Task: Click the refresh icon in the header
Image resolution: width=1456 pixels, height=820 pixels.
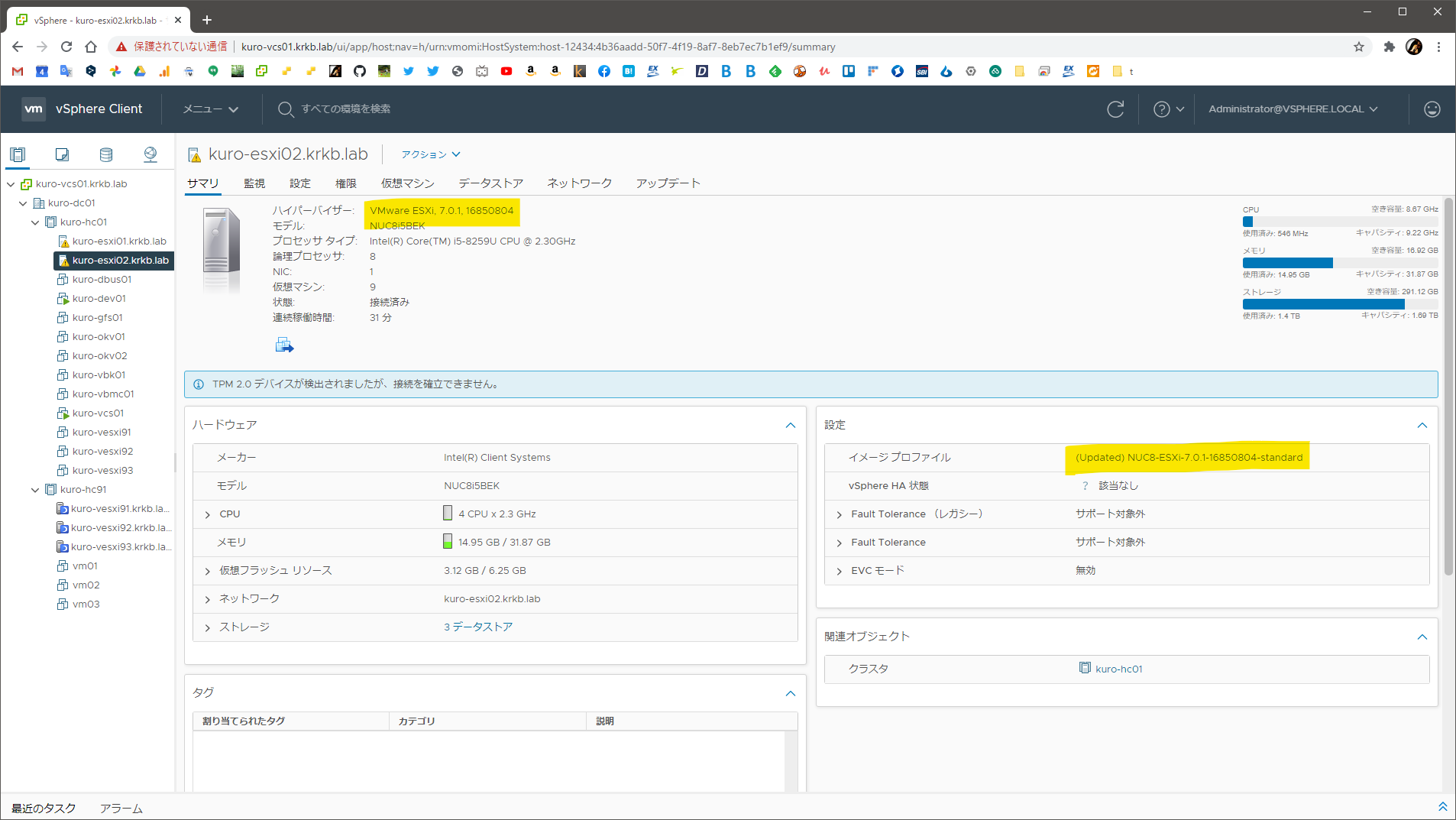Action: pyautogui.click(x=1115, y=109)
